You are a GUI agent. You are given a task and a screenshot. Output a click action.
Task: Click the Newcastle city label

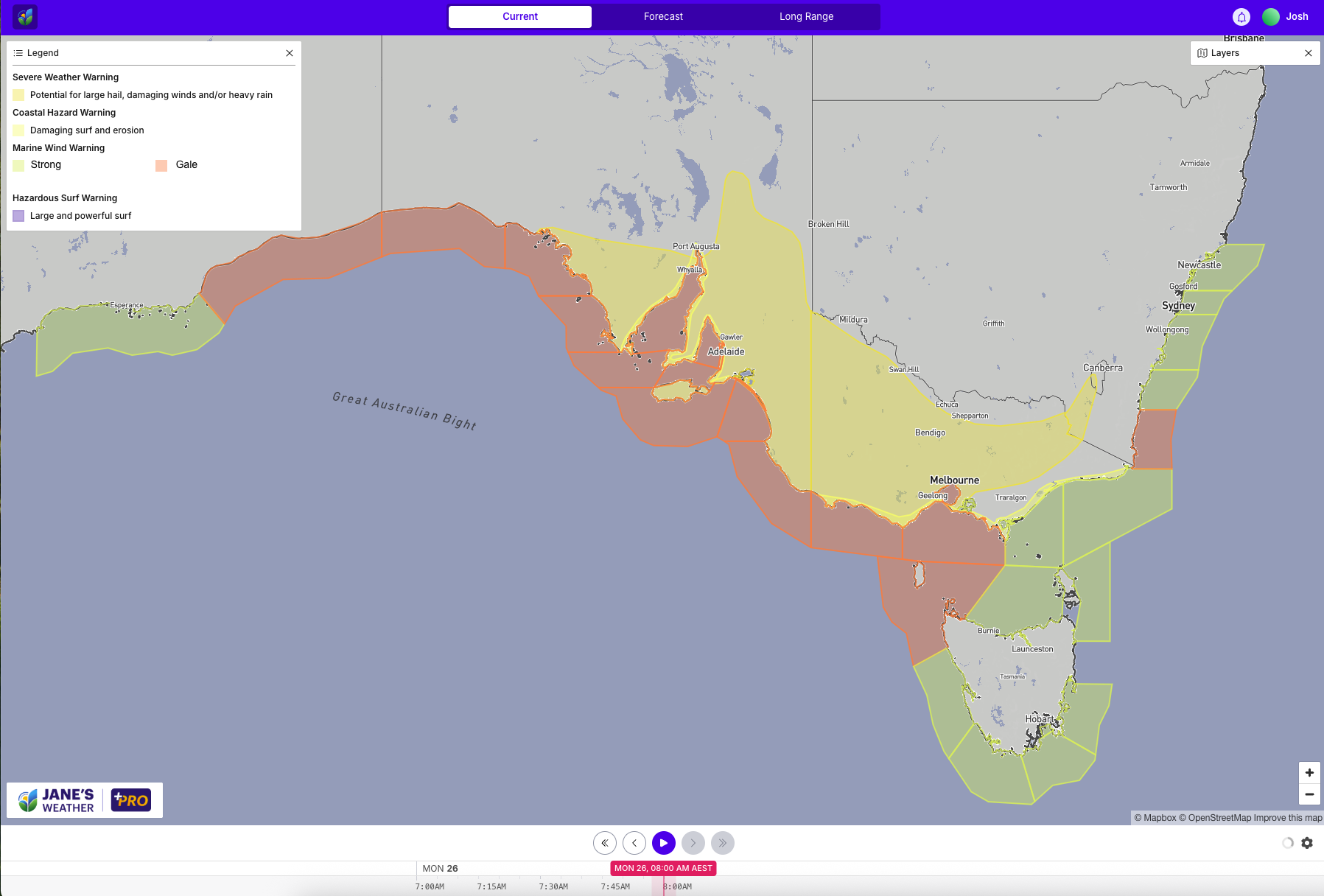1199,265
